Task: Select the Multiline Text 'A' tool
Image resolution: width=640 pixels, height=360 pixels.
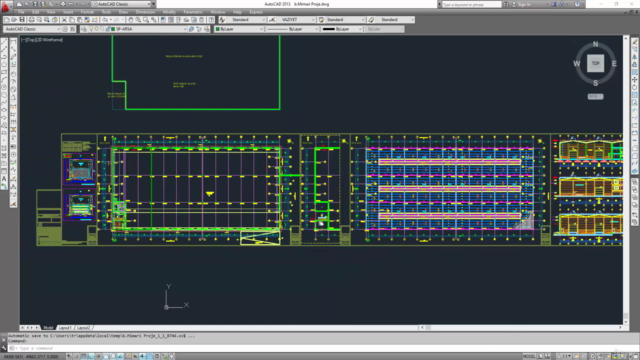Action: click(4, 178)
